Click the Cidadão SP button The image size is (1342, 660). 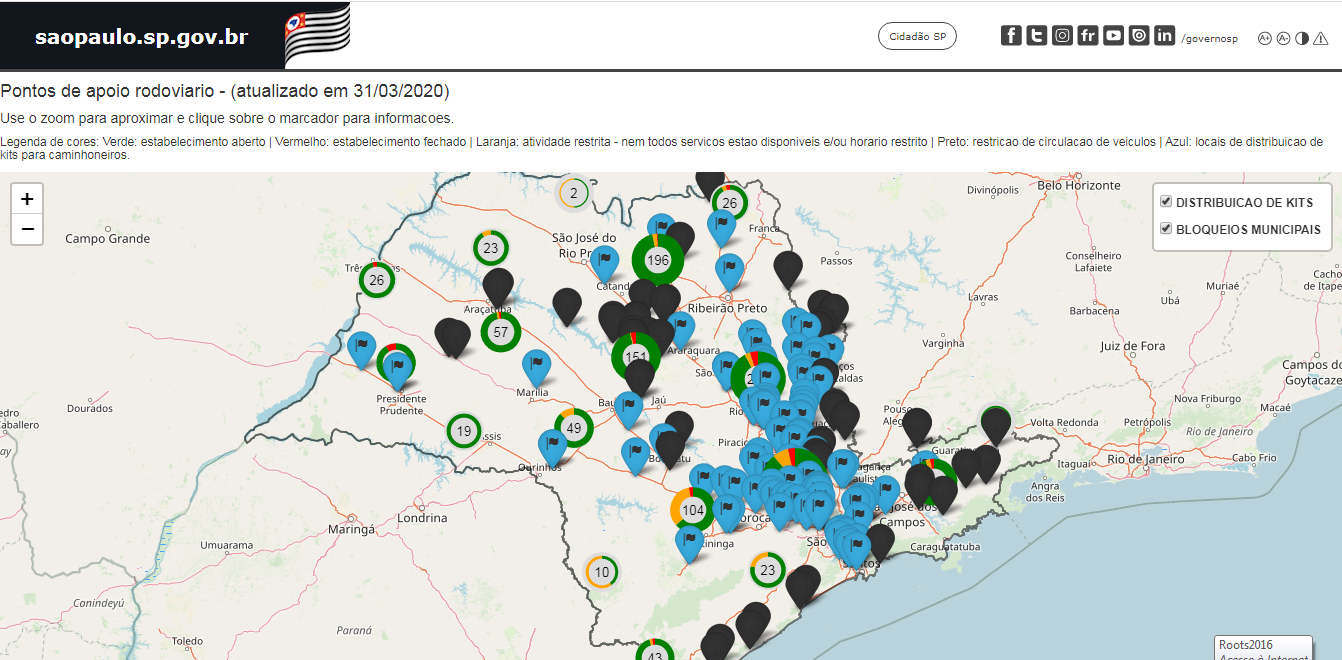click(x=917, y=36)
